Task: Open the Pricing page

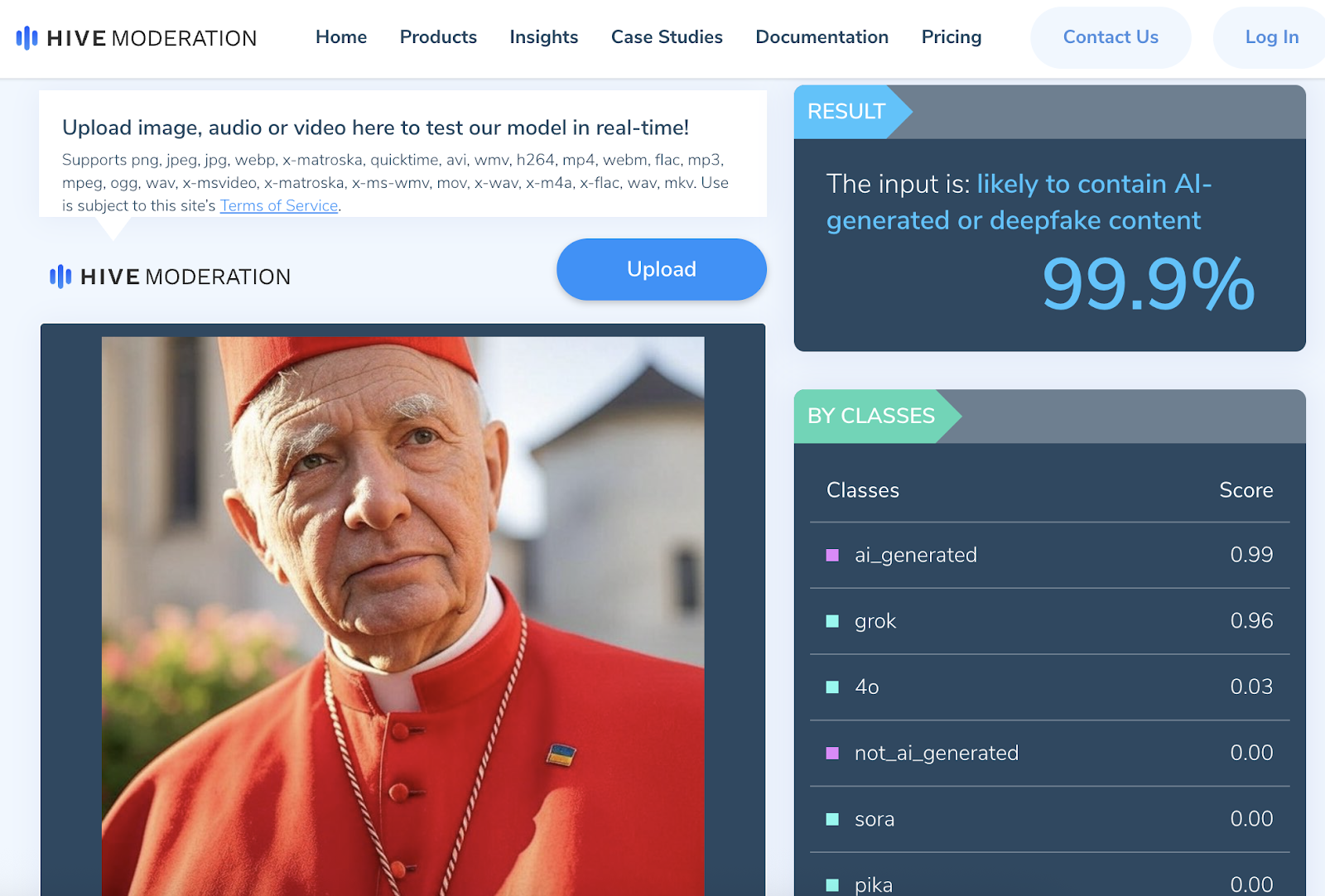Action: 952,37
